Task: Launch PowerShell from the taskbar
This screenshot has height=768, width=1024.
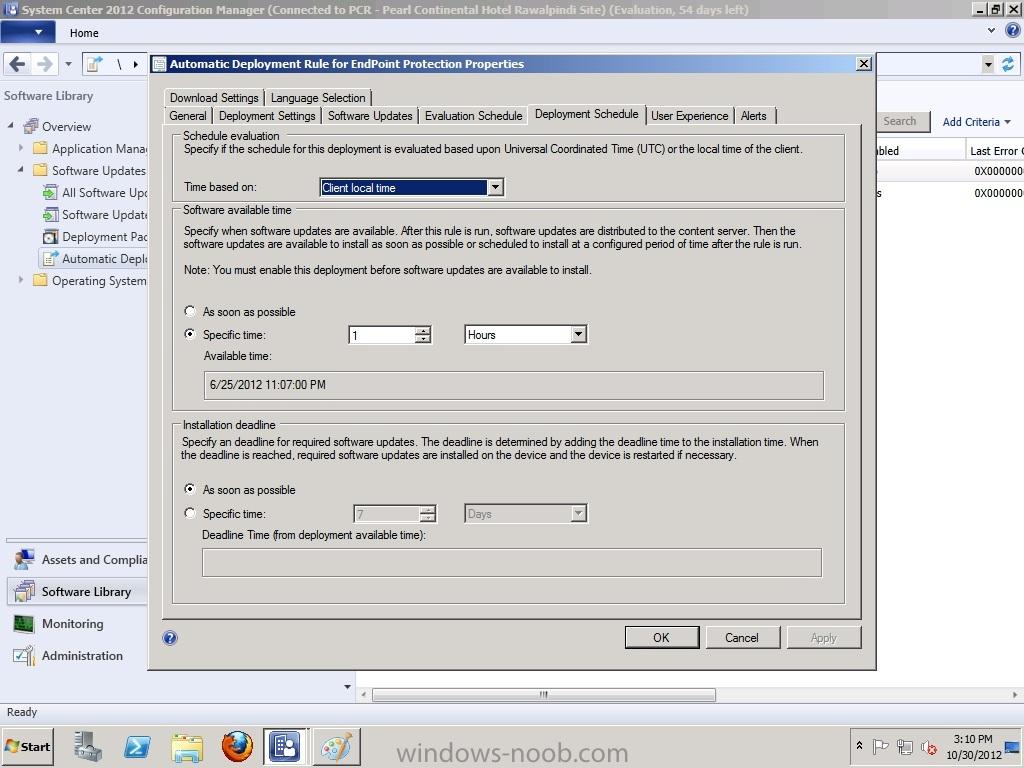Action: [136, 746]
